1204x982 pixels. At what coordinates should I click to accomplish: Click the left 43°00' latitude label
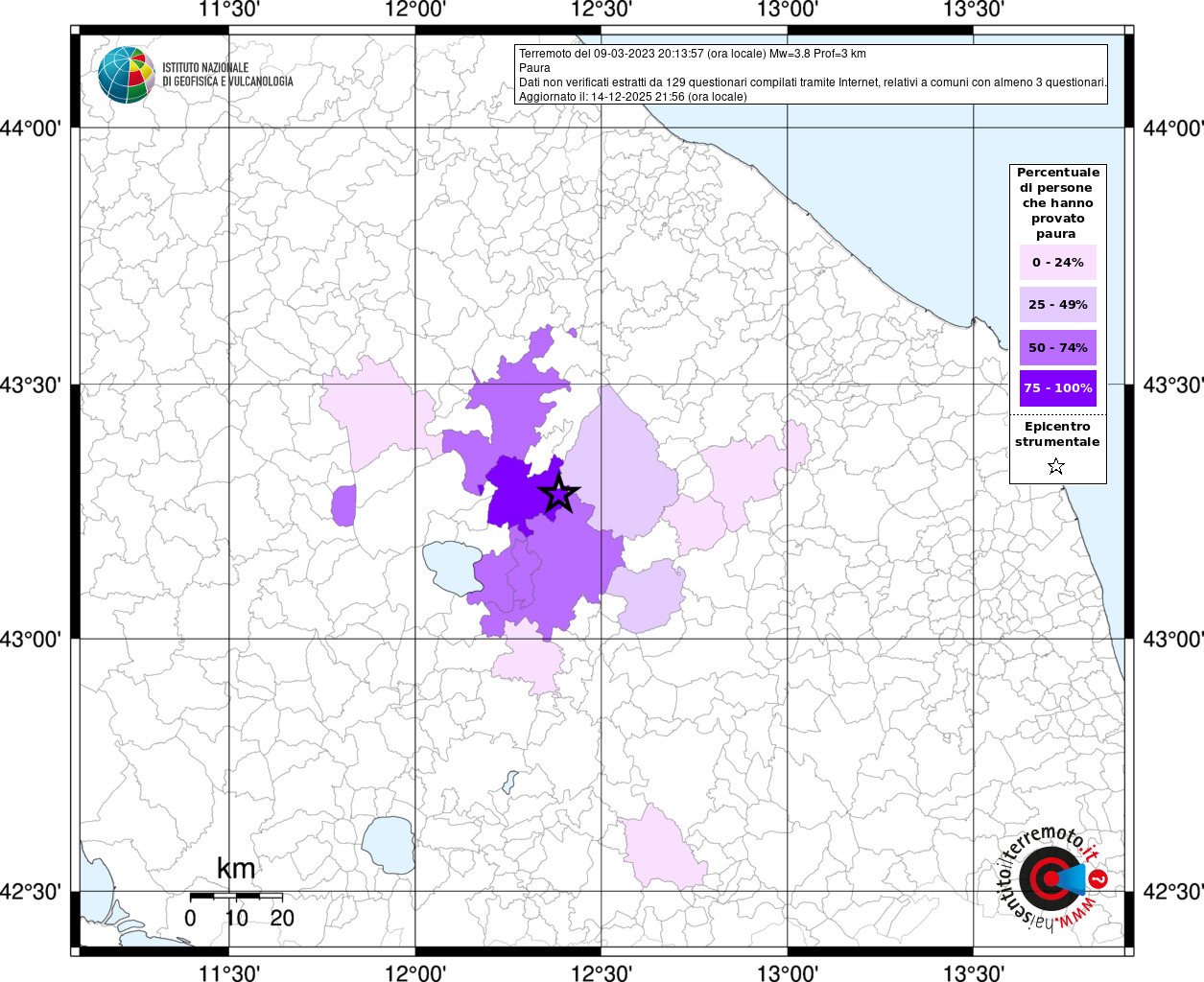(x=35, y=639)
